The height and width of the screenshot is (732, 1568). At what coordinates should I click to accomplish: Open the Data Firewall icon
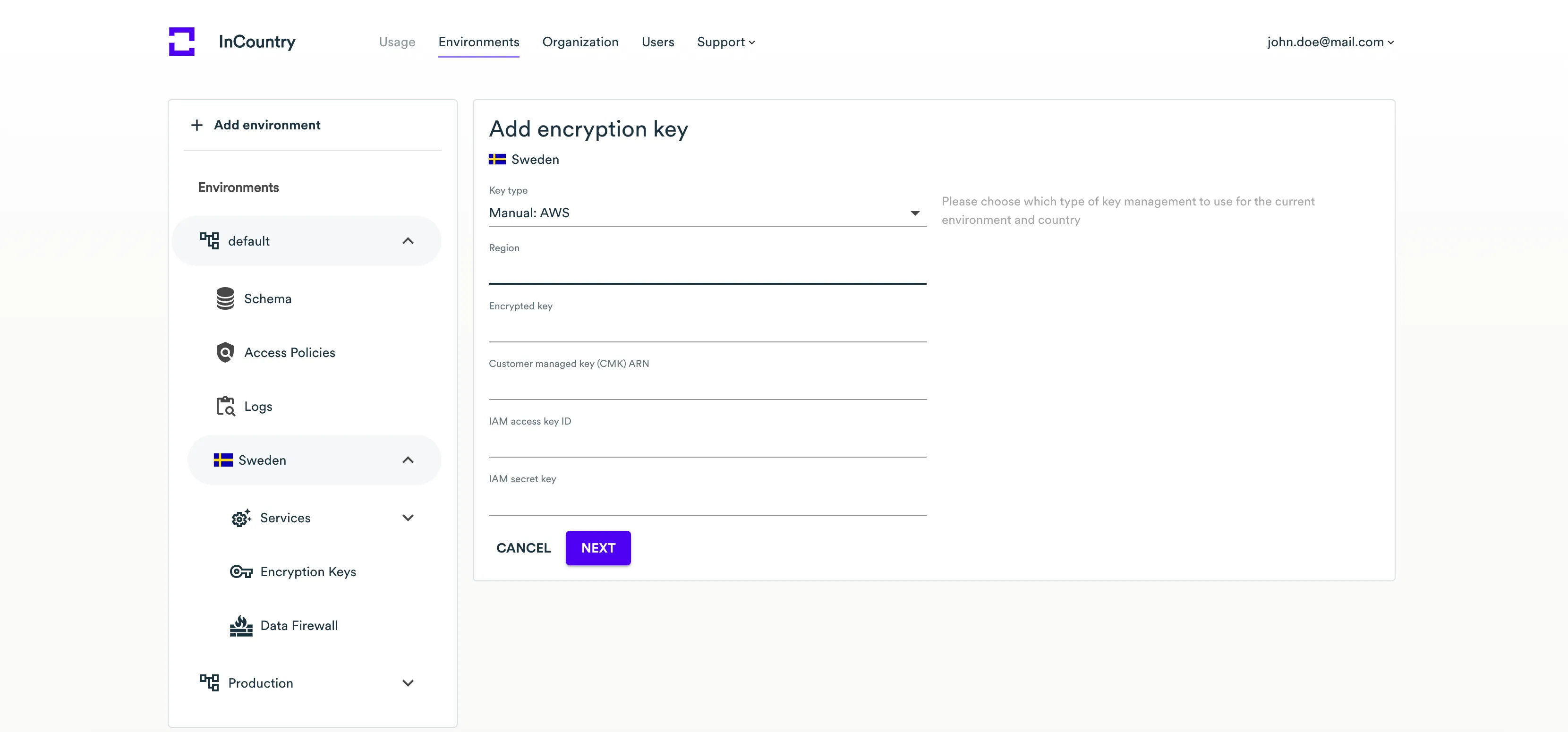(241, 626)
